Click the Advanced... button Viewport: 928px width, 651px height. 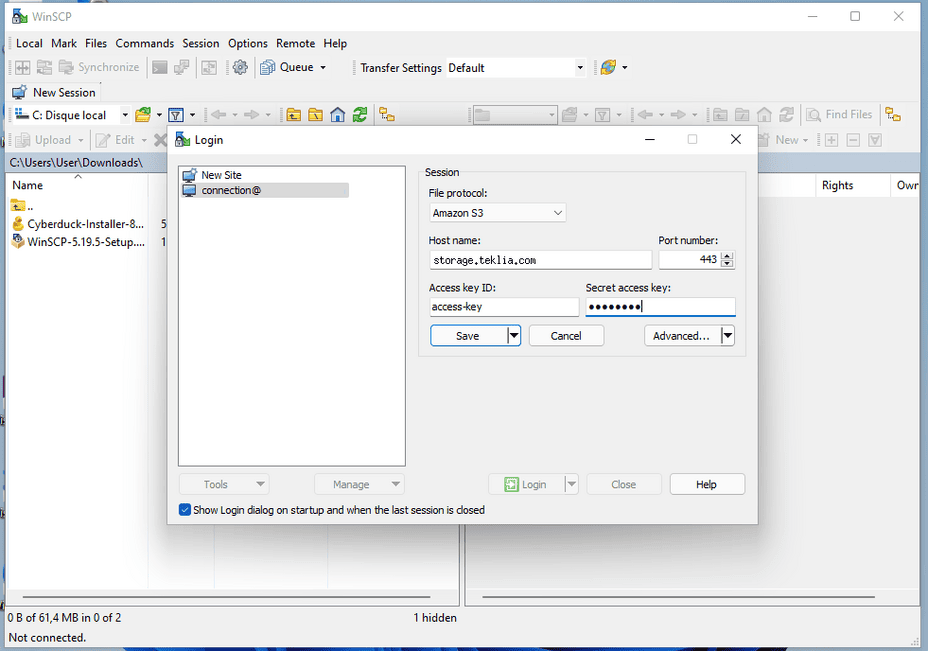[x=681, y=336]
